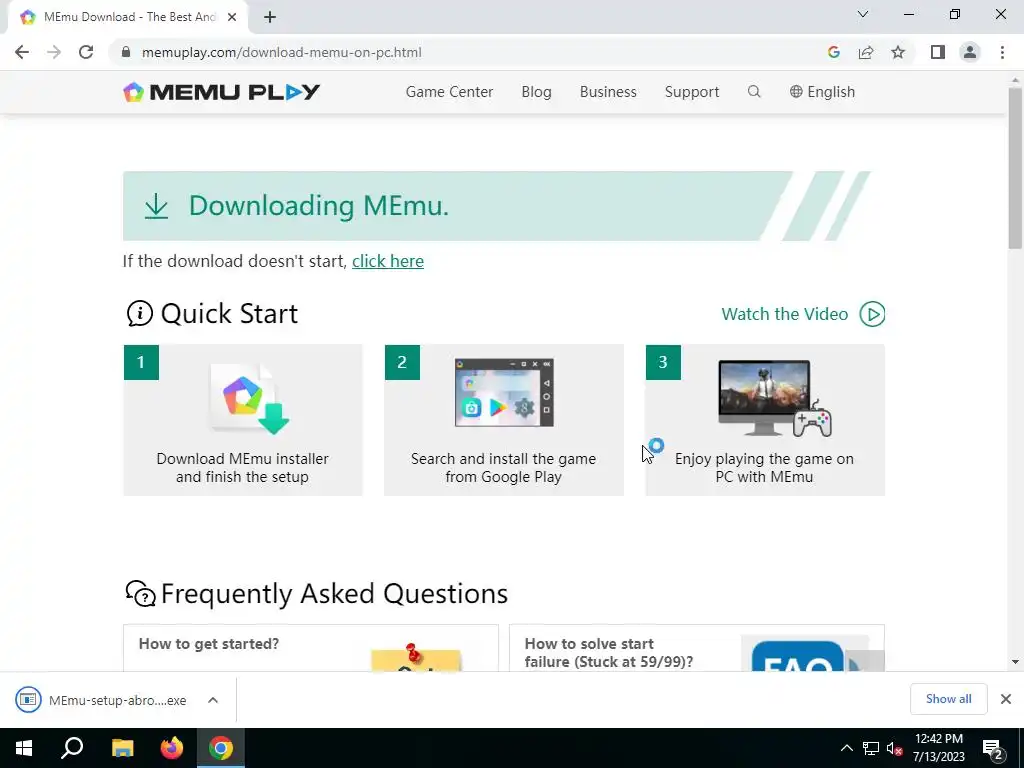Change language from English

tap(822, 92)
